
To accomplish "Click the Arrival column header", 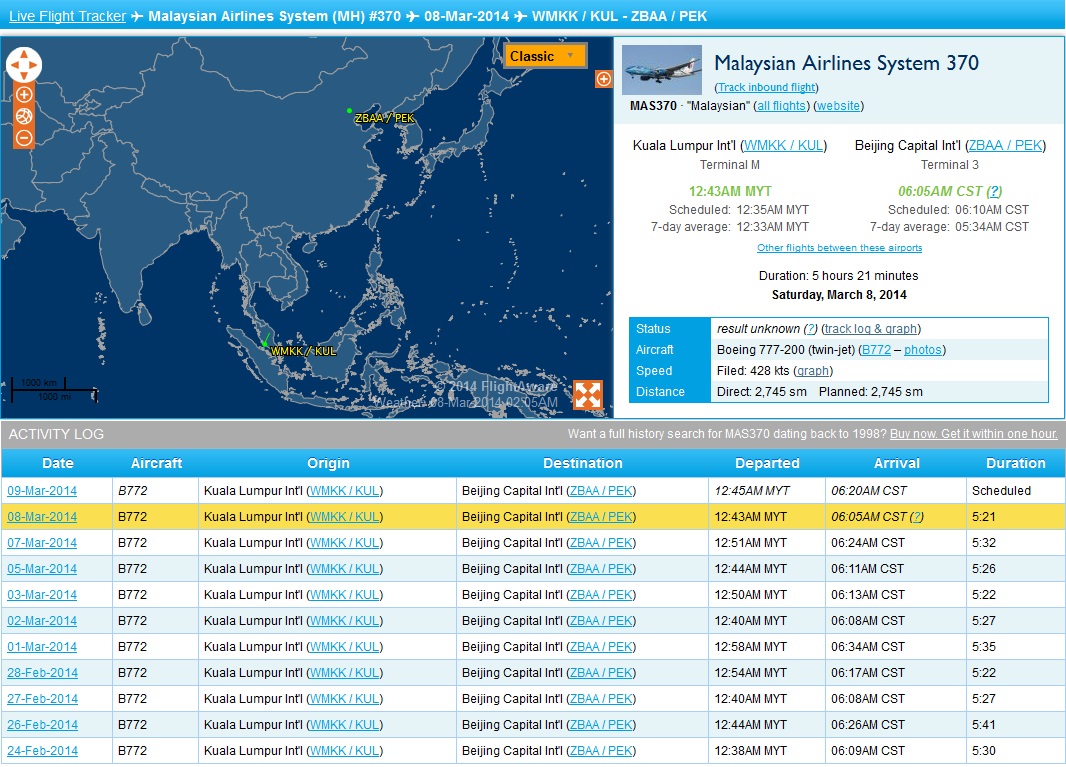I will [897, 463].
